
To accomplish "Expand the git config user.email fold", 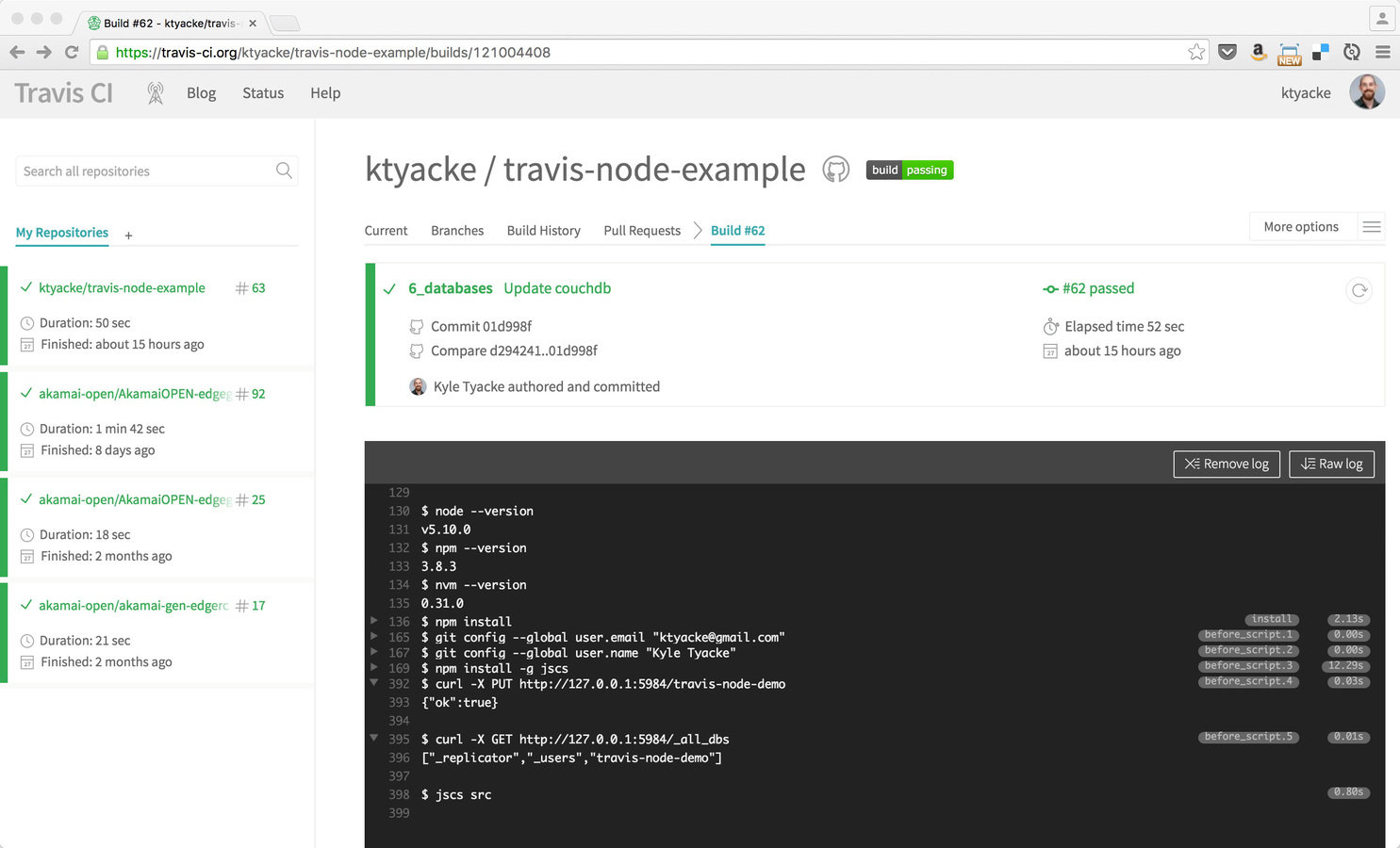I will [374, 636].
